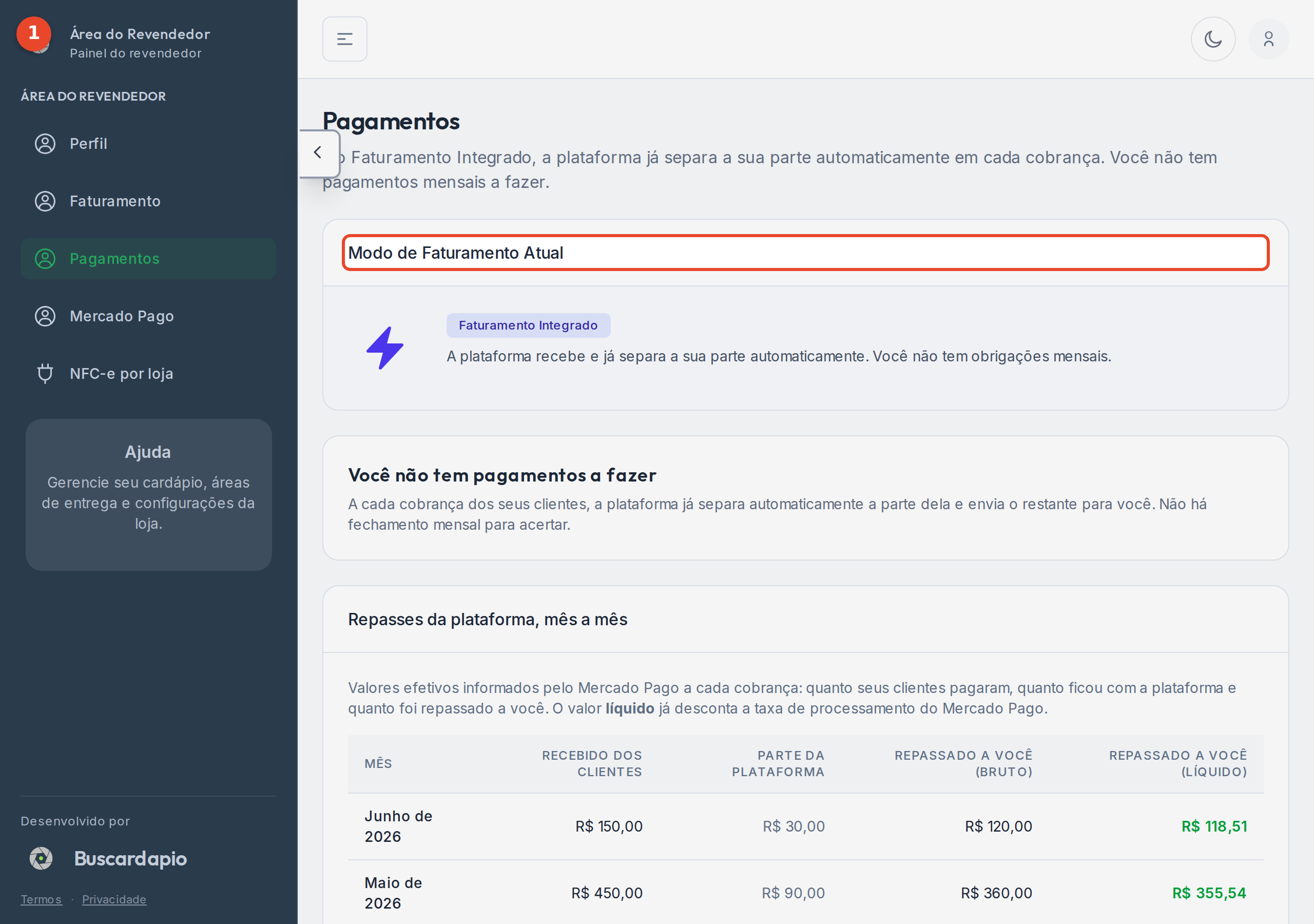Open Mercado Pago menu item
Viewport: 1314px width, 924px height.
148,316
